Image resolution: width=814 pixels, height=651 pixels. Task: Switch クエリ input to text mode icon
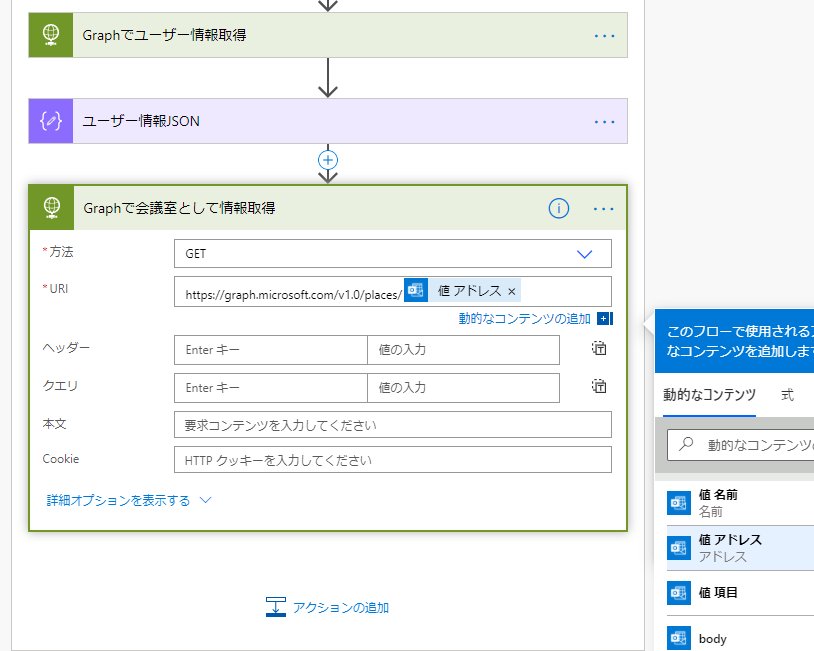[598, 388]
